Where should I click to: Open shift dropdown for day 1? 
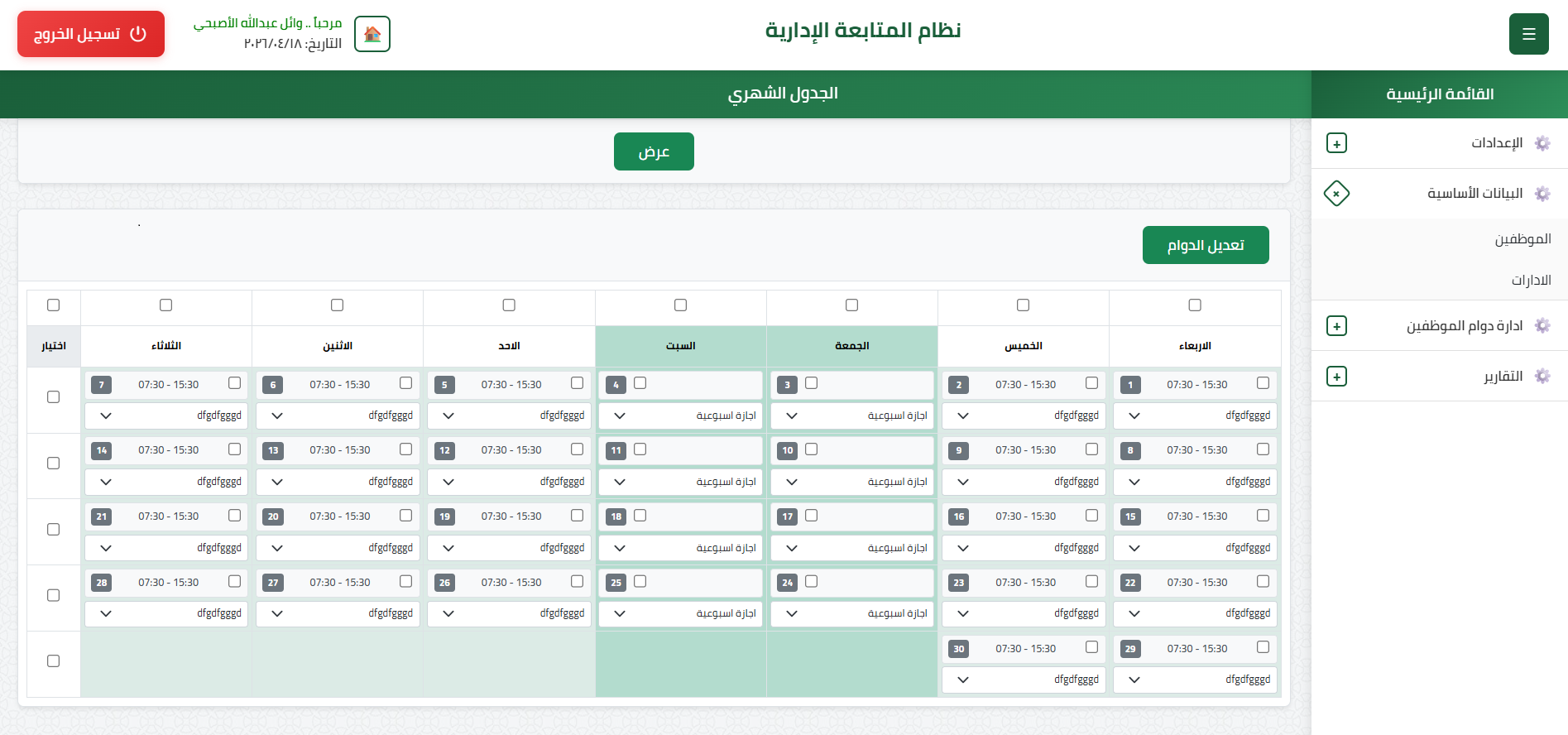tap(1195, 416)
